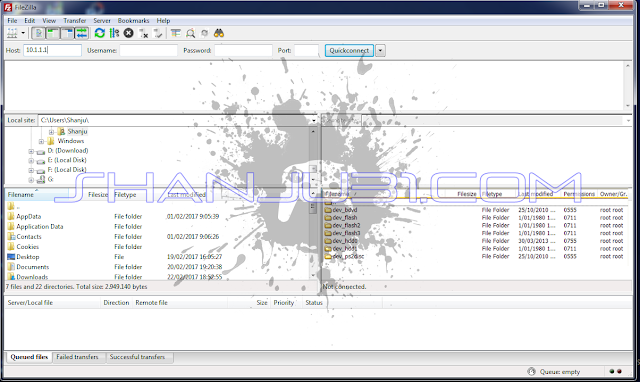Viewport: 640px width, 382px height.
Task: Click the Host input field
Action: tap(52, 50)
